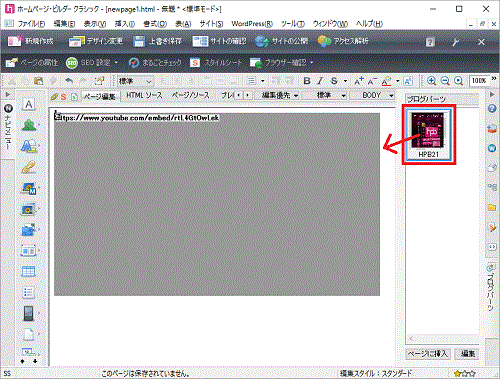Click the 編集 button in blog parts panel
Image resolution: width=500 pixels, height=379 pixels.
(x=468, y=354)
